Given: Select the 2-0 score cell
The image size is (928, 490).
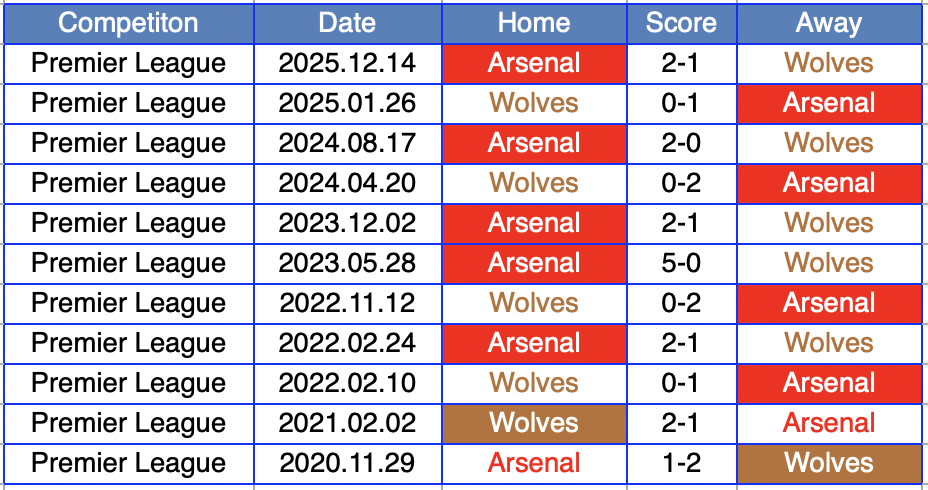Looking at the screenshot, I should pos(681,143).
